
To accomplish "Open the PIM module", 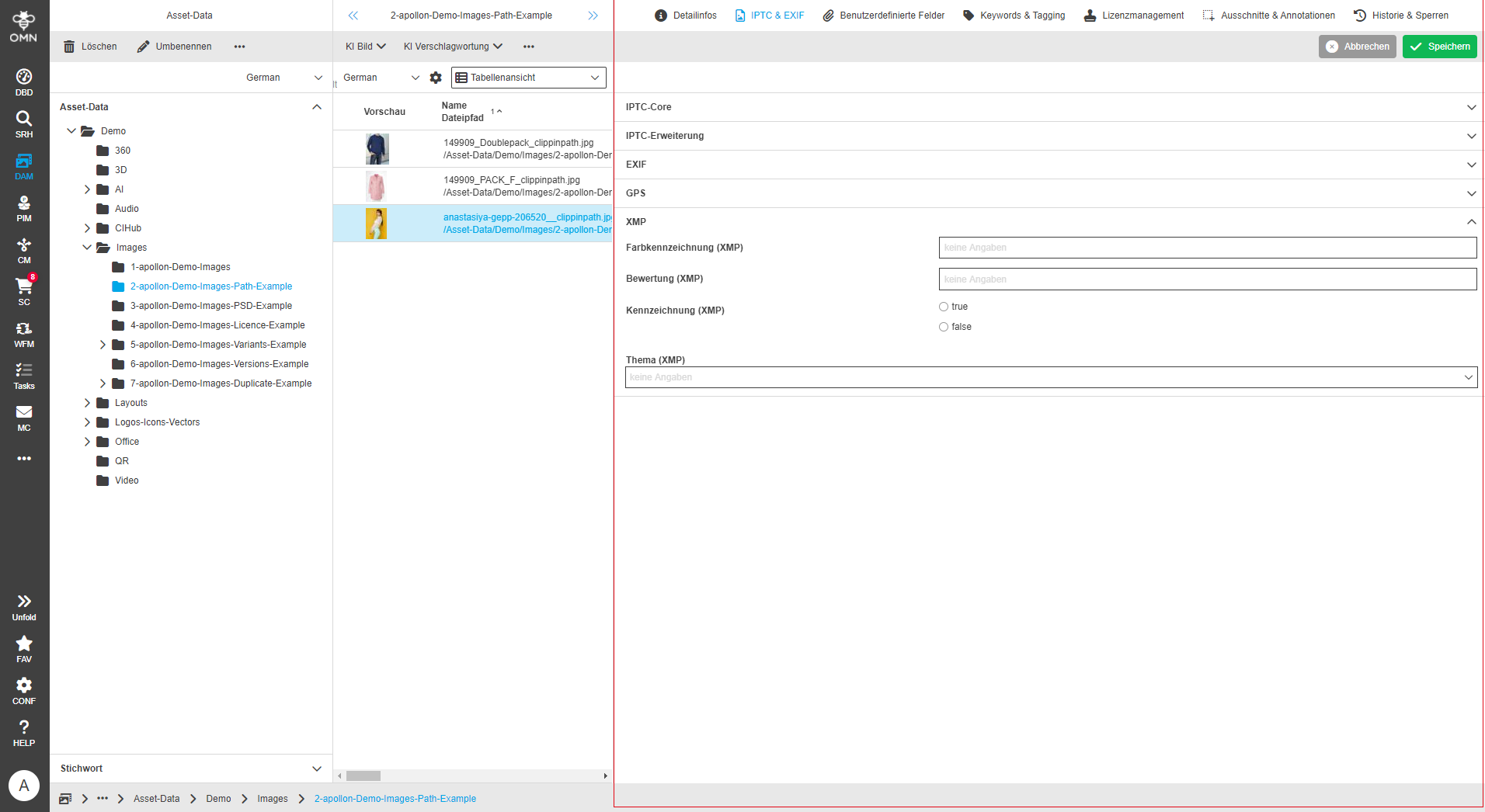I will [x=24, y=208].
